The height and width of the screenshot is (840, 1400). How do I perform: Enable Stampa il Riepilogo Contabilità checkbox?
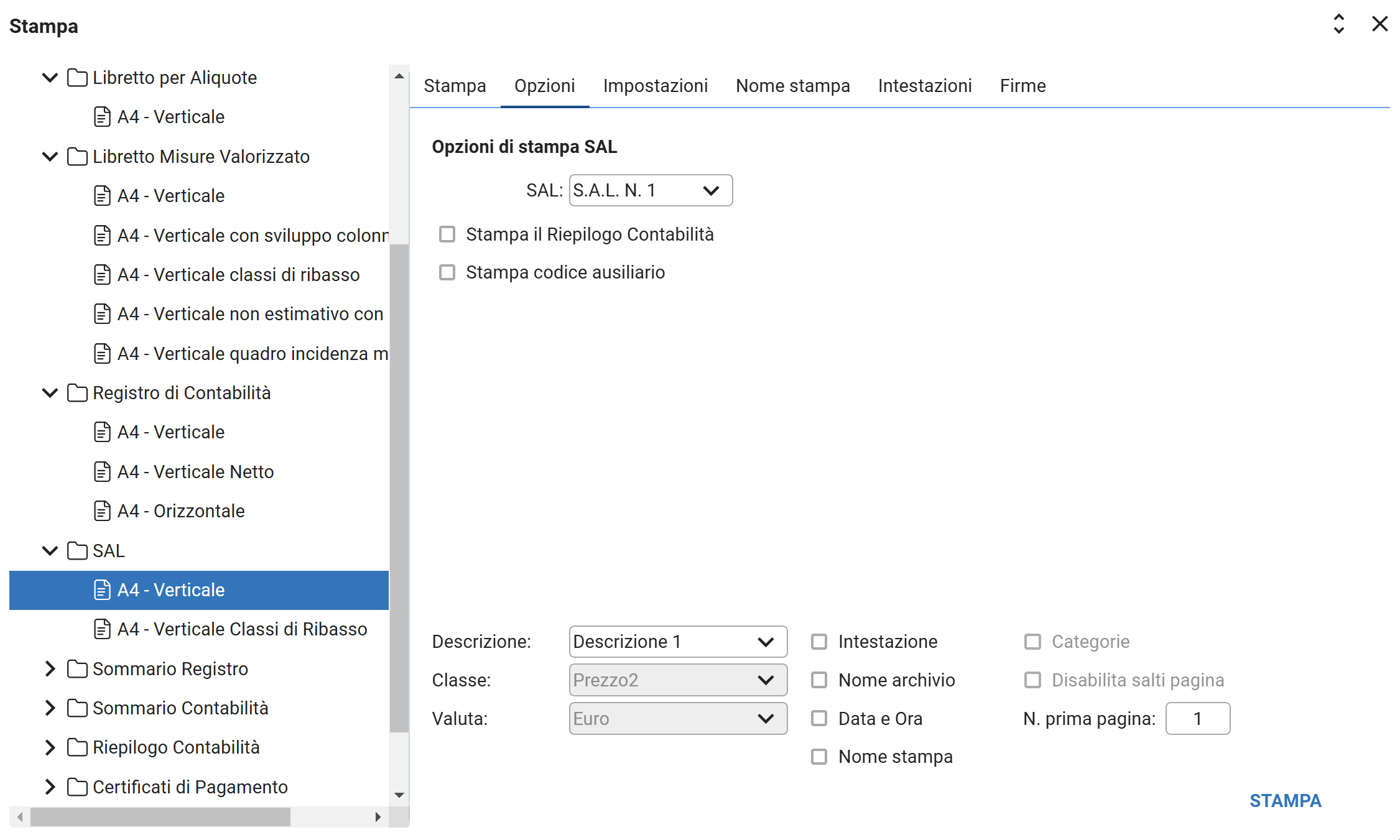(x=447, y=234)
